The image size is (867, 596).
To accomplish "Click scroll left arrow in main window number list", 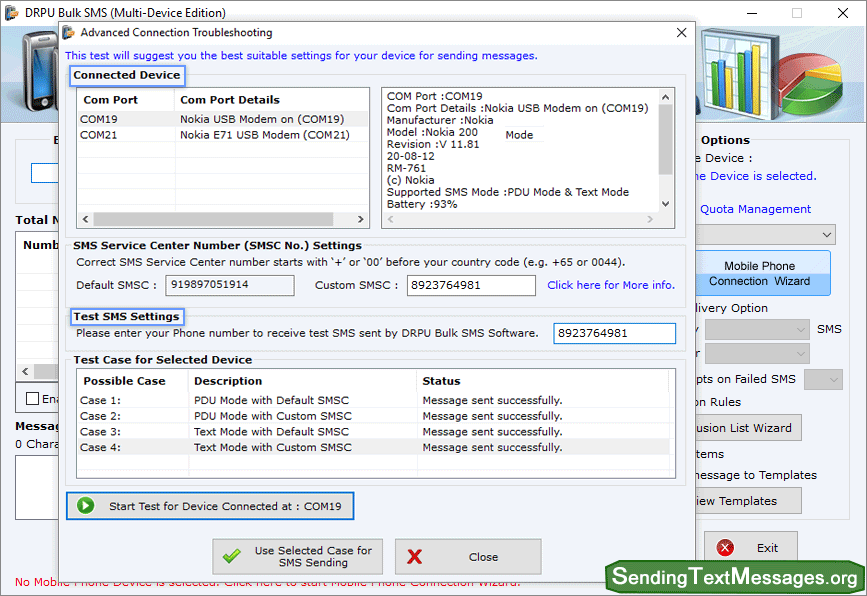I will (x=25, y=372).
